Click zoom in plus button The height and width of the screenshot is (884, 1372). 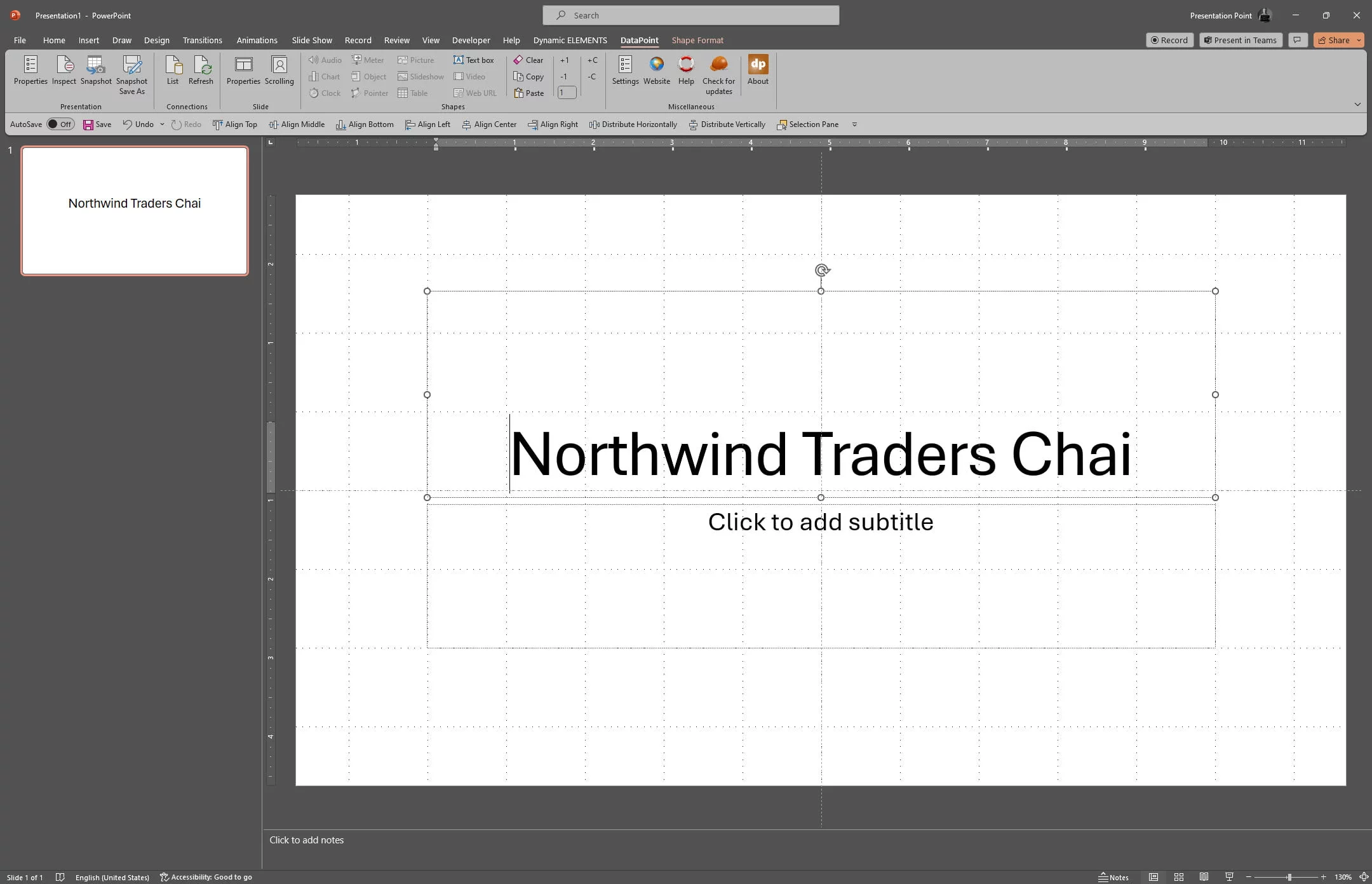(x=1324, y=877)
